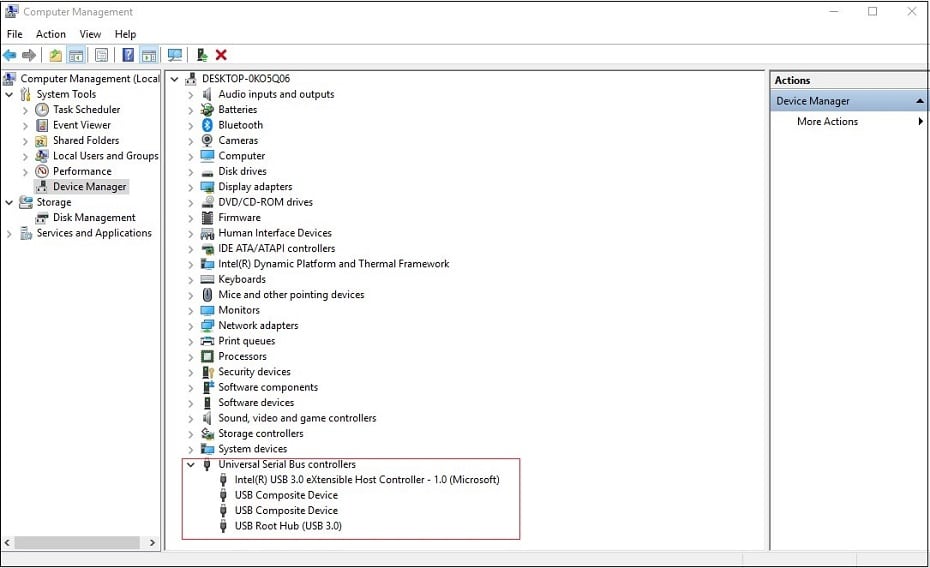
Task: Click the Processors chip icon
Action: coord(207,356)
